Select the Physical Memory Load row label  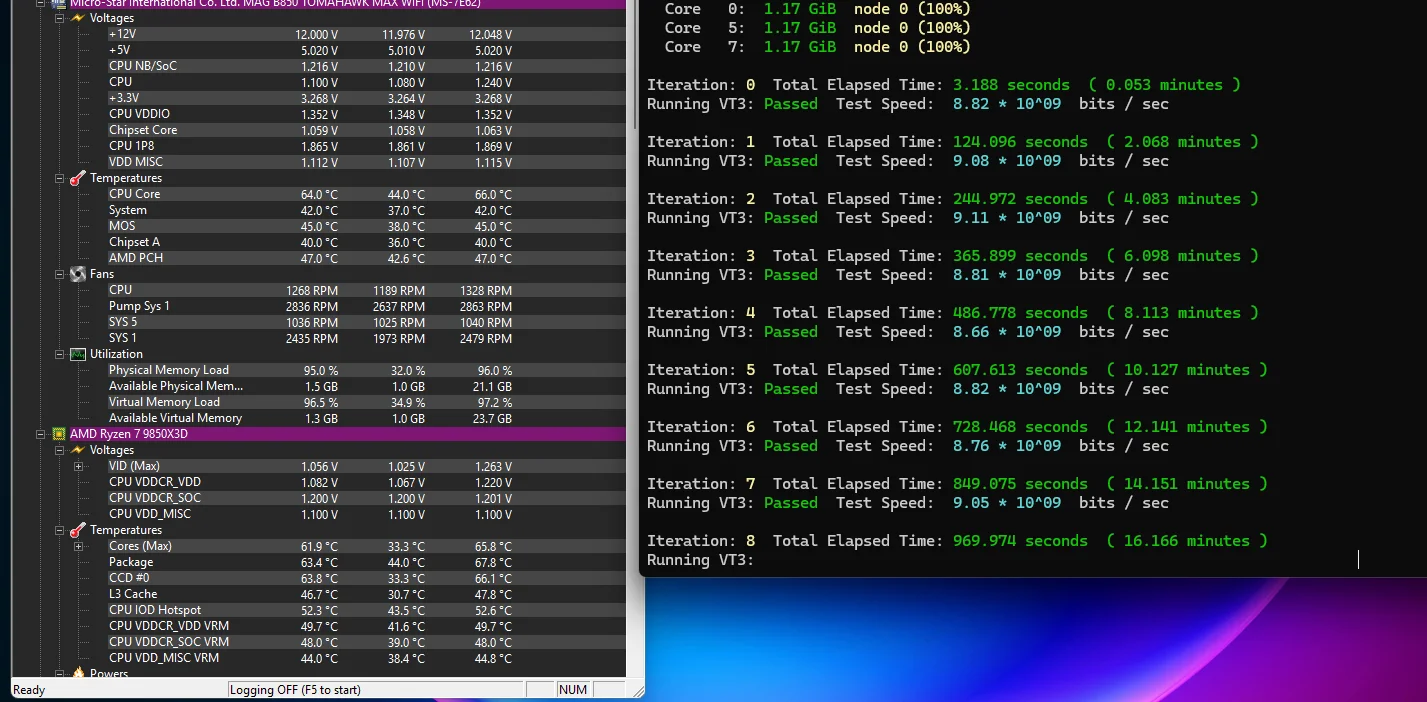[169, 370]
